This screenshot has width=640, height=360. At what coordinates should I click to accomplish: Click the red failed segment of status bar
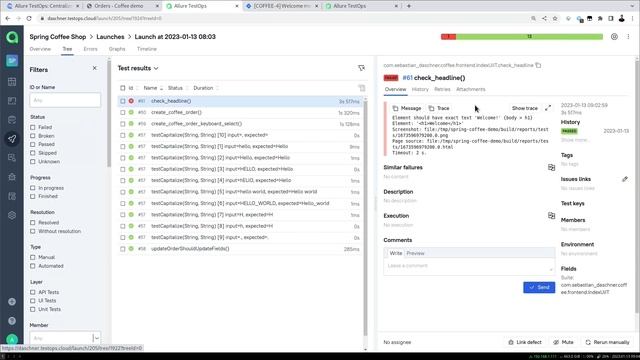click(449, 37)
